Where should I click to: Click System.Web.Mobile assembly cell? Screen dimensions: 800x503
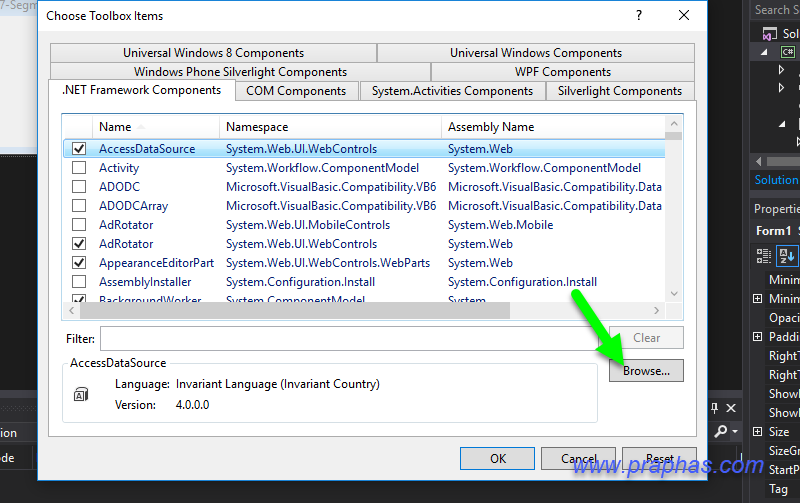(x=500, y=225)
